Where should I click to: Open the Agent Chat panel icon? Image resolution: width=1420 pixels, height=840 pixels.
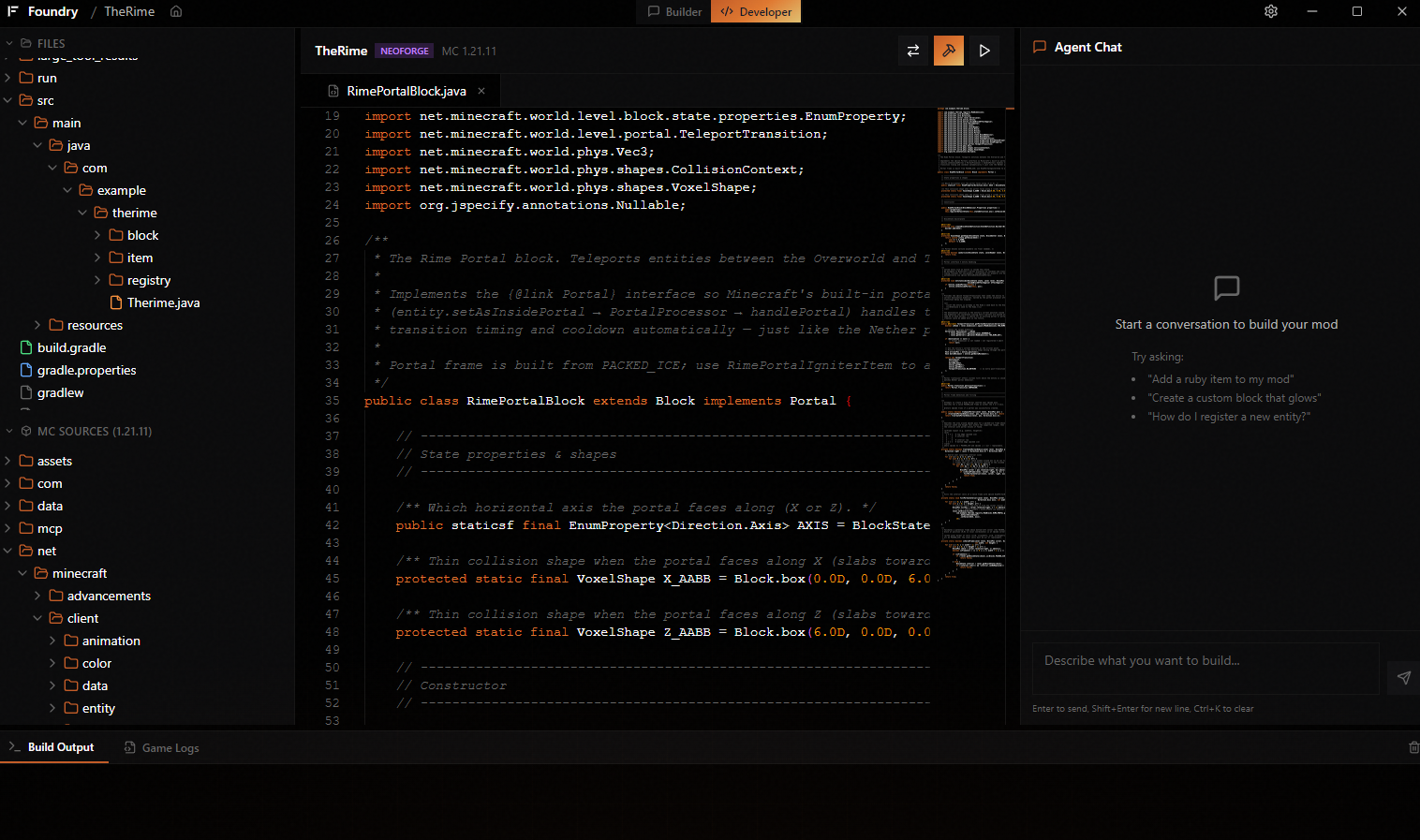coord(1040,47)
